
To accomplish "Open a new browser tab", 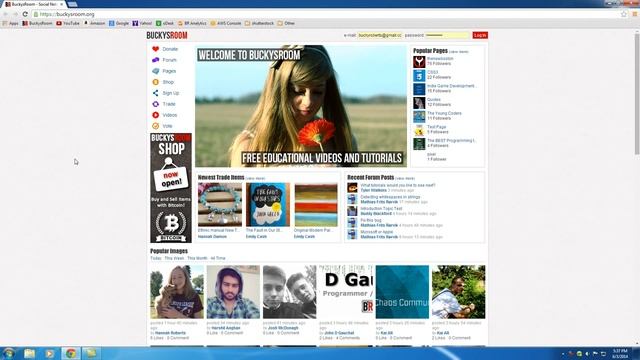I will pyautogui.click(x=73, y=4).
